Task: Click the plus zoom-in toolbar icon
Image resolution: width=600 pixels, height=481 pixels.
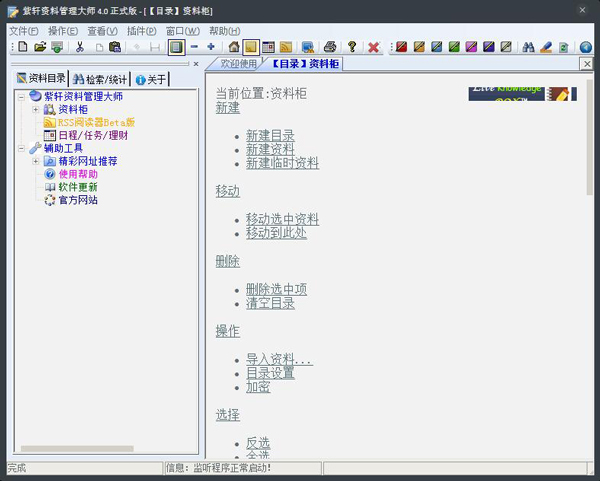Action: 211,47
